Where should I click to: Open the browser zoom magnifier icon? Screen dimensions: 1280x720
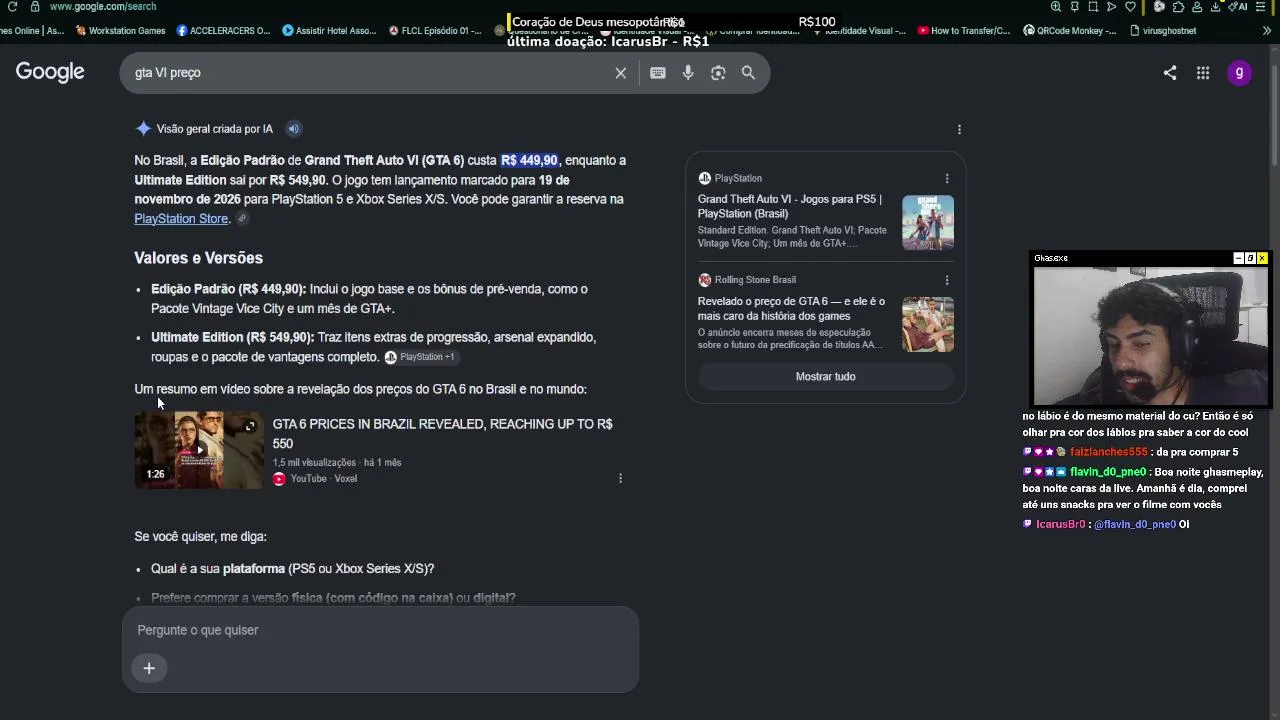(x=1056, y=6)
